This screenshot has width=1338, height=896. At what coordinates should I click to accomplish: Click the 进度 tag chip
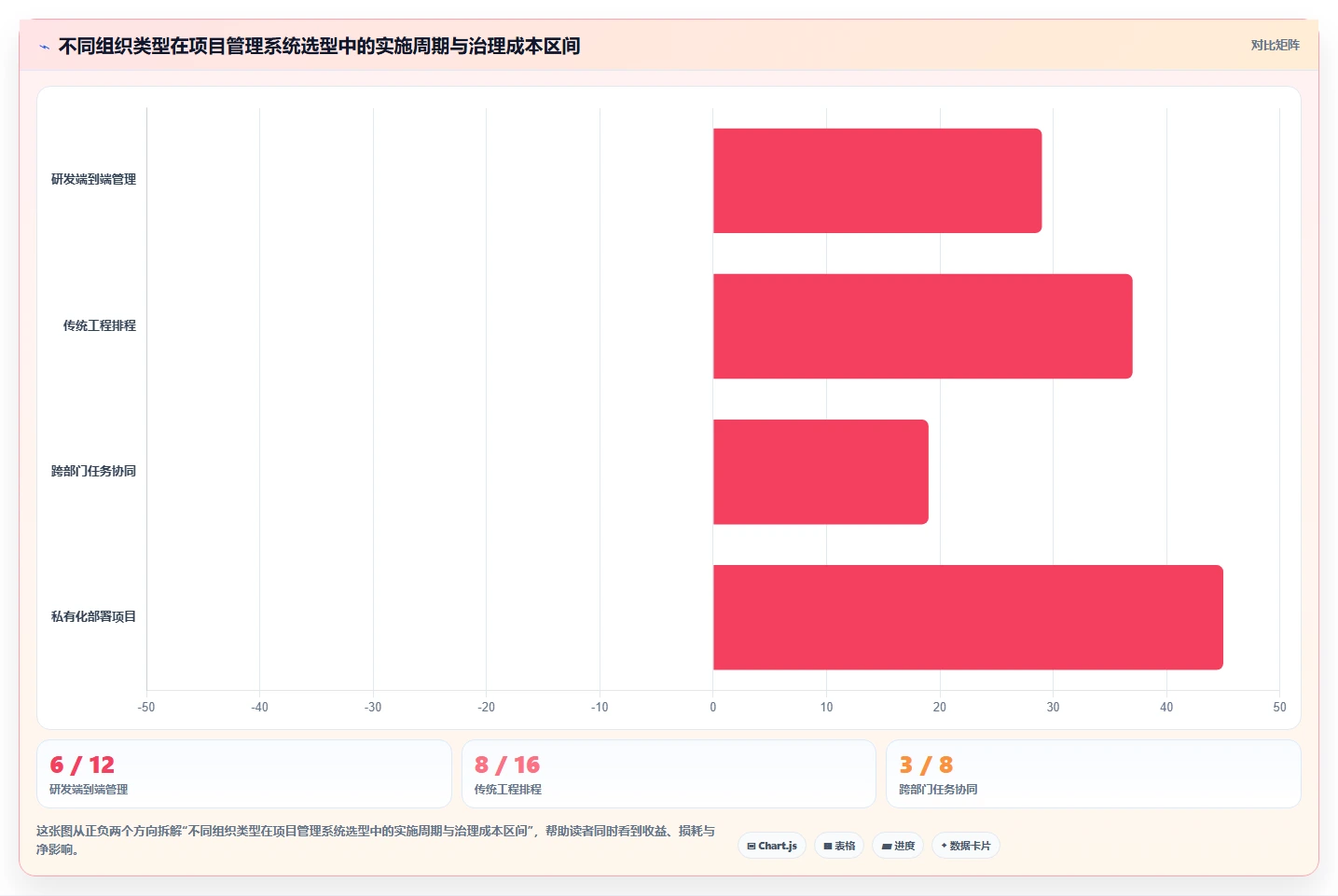(x=898, y=846)
